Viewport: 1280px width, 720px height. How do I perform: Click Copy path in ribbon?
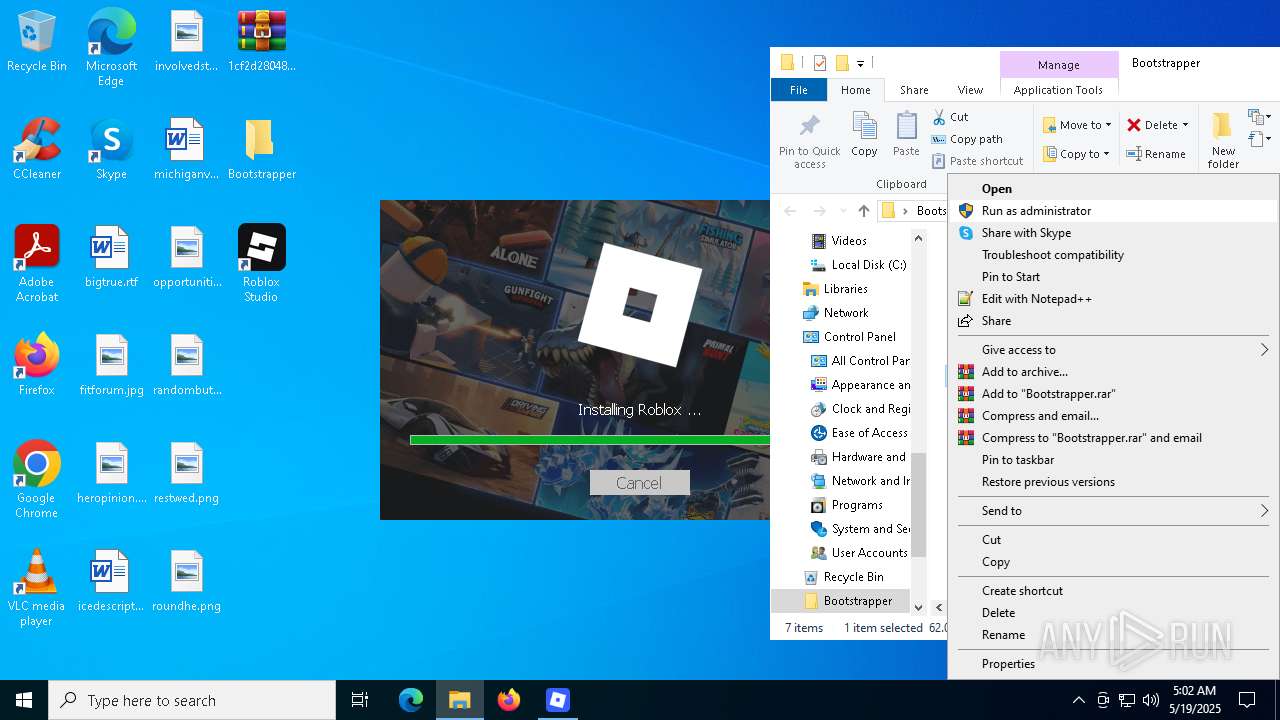(967, 139)
